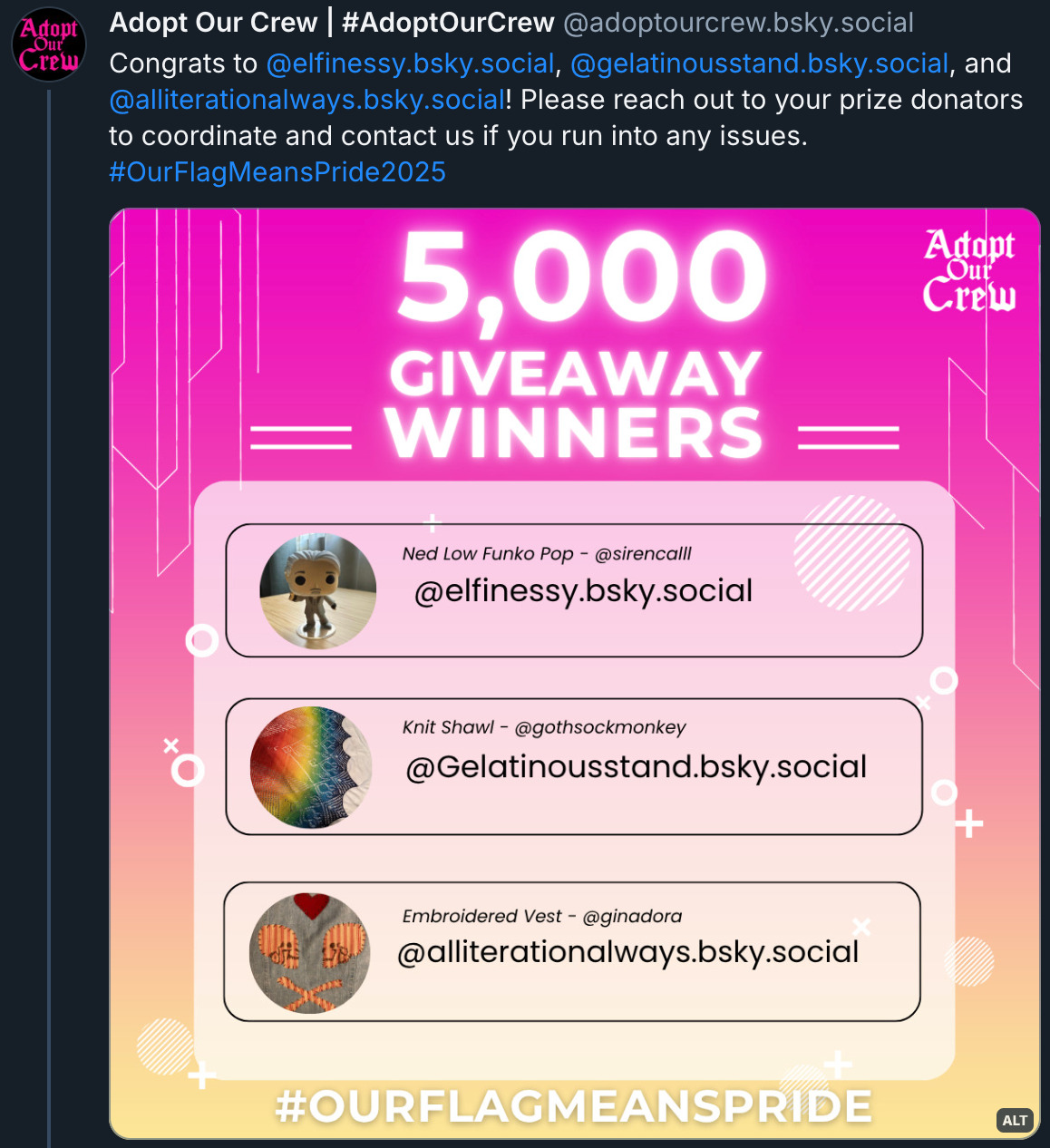Viewport: 1050px width, 1148px height.
Task: Click the embroidered vest skull photo
Action: (x=309, y=953)
